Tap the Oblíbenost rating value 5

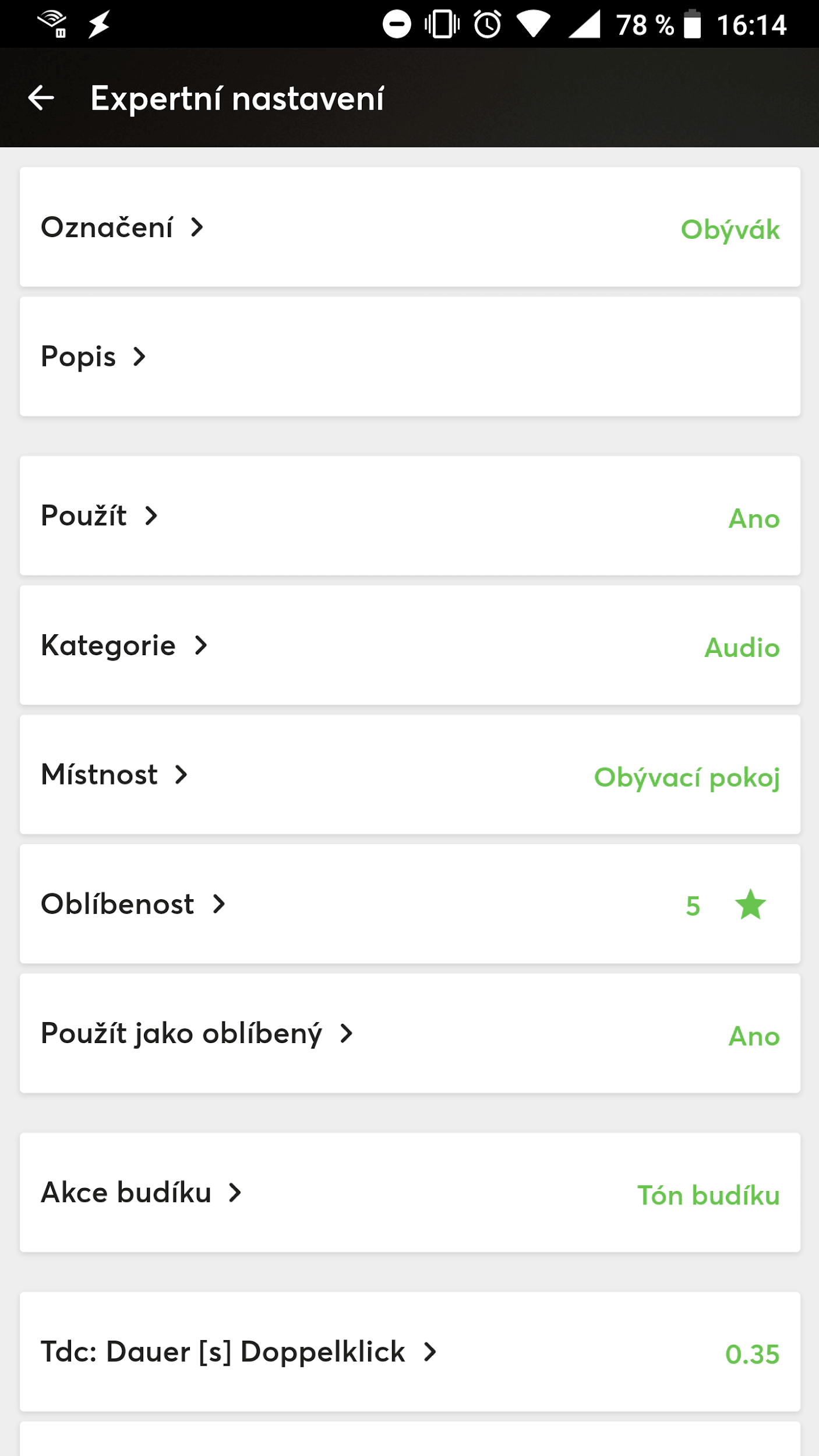(x=693, y=906)
